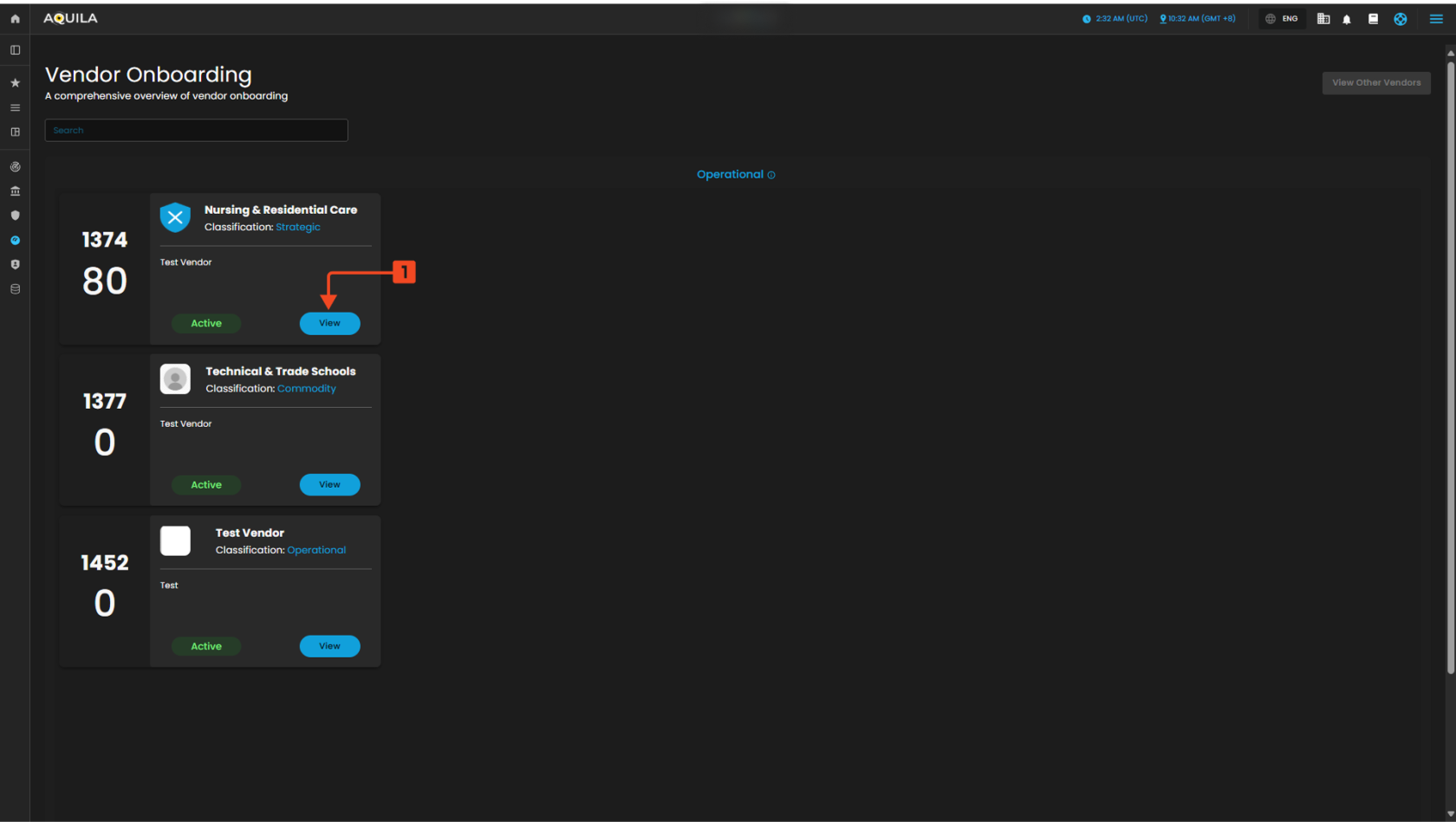
Task: Click the vendor Search field
Action: (x=196, y=131)
